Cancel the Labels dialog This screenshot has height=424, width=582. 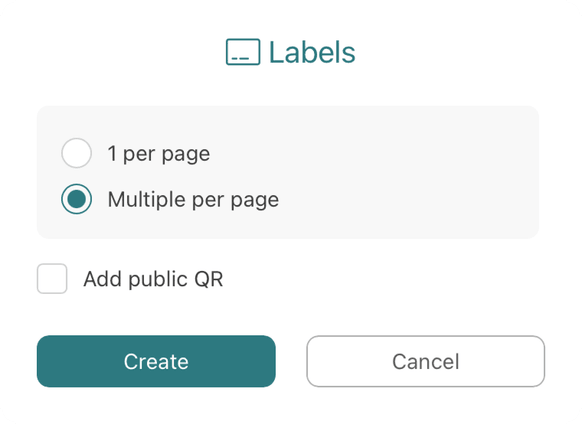click(x=426, y=361)
